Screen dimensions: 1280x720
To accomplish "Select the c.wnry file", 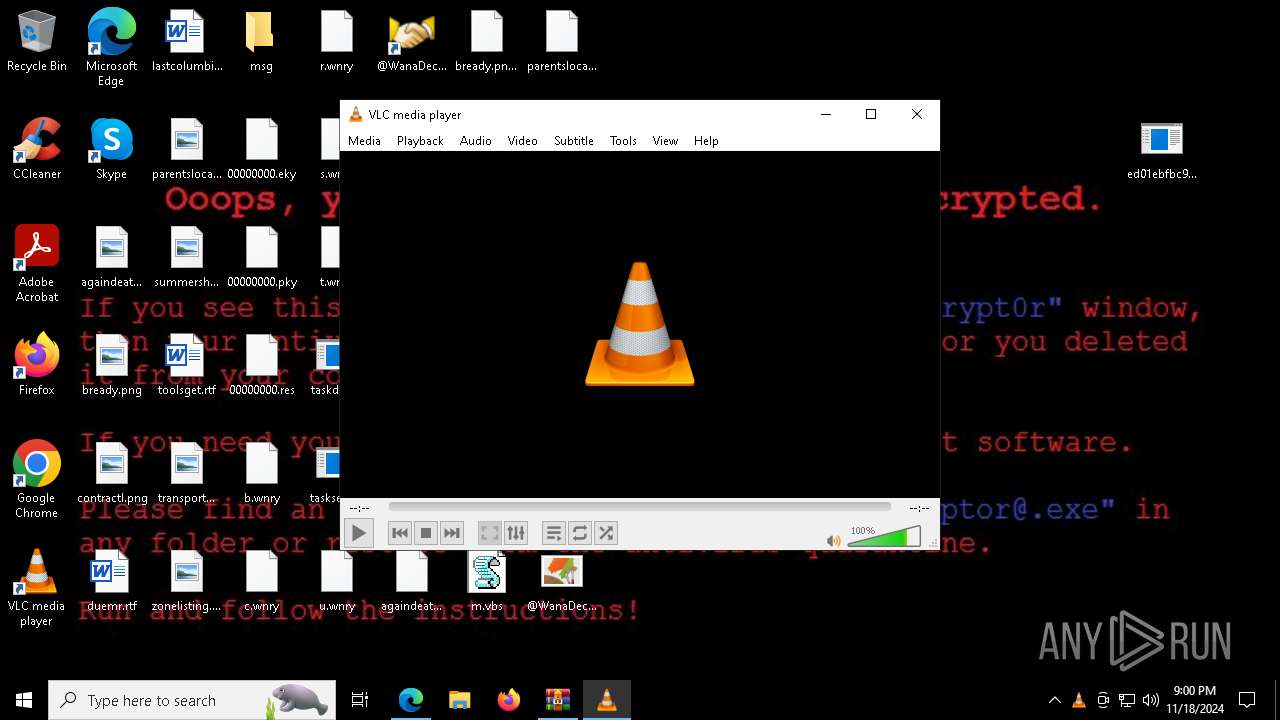I will pyautogui.click(x=262, y=581).
